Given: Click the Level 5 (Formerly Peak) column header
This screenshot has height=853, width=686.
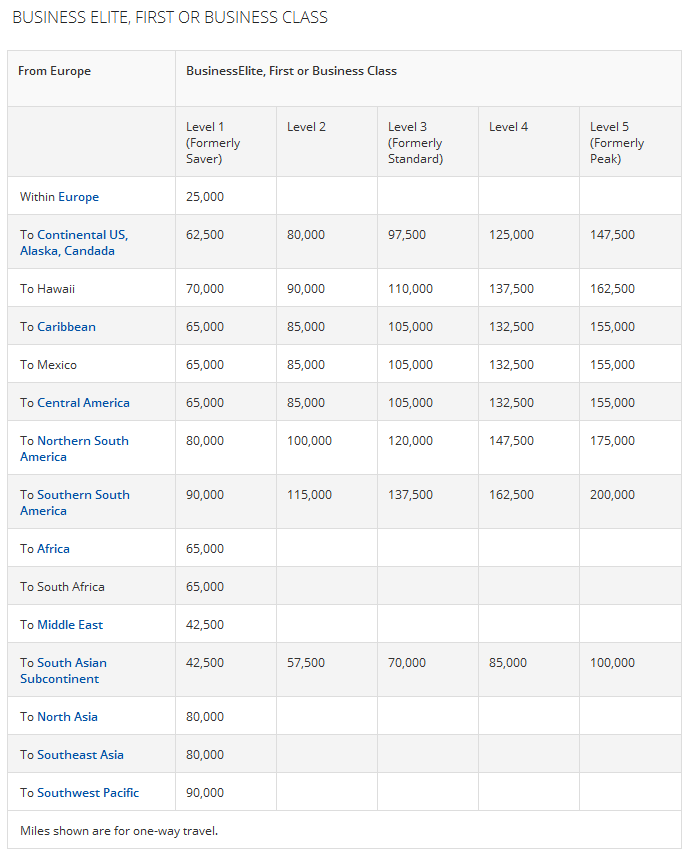Looking at the screenshot, I should (x=617, y=142).
